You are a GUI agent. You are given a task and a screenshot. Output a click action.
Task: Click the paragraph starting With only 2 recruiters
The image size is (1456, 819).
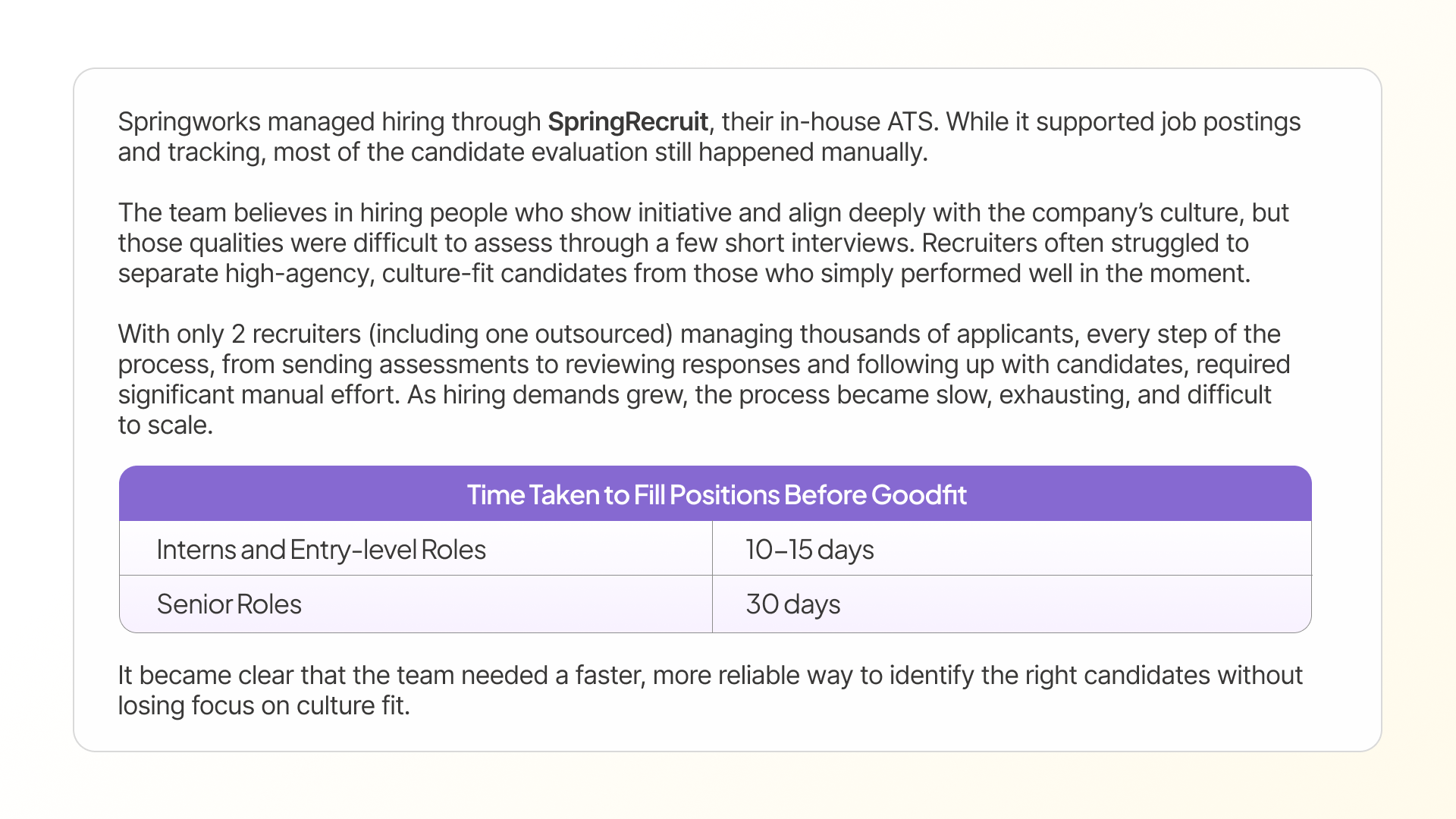point(704,380)
